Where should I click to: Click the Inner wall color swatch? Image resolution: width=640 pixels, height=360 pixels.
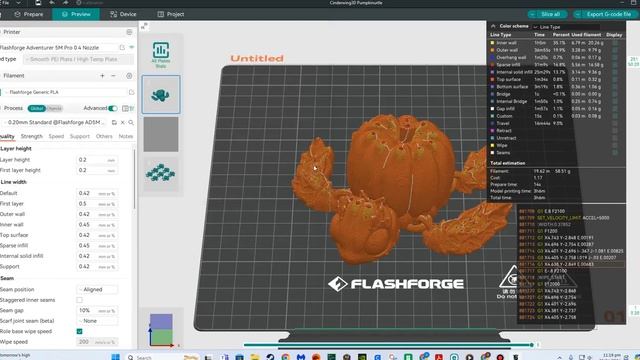(x=492, y=43)
